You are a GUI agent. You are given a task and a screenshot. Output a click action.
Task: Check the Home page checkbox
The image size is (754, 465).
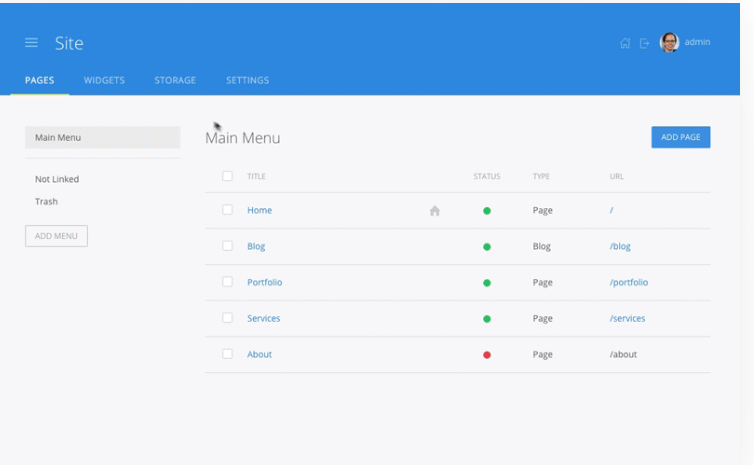(227, 210)
